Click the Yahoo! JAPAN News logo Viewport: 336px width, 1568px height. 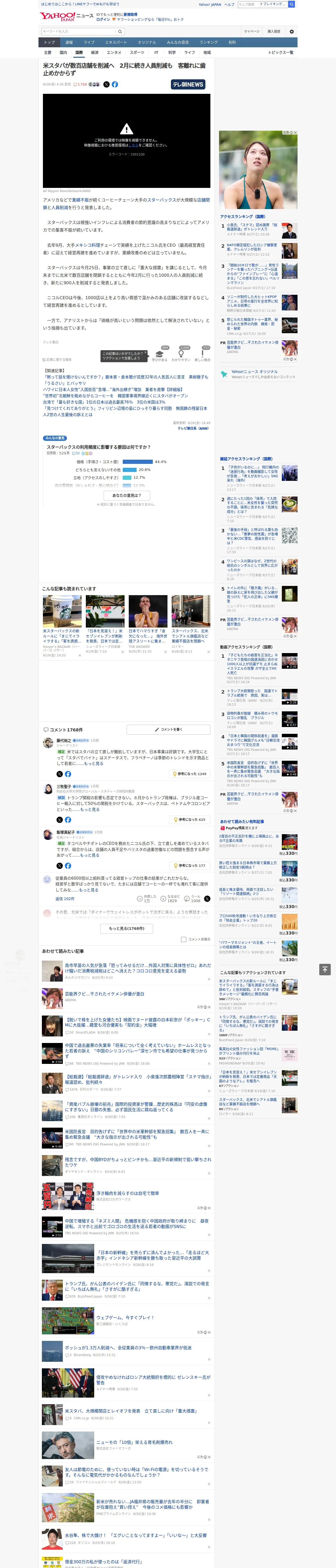(x=66, y=16)
